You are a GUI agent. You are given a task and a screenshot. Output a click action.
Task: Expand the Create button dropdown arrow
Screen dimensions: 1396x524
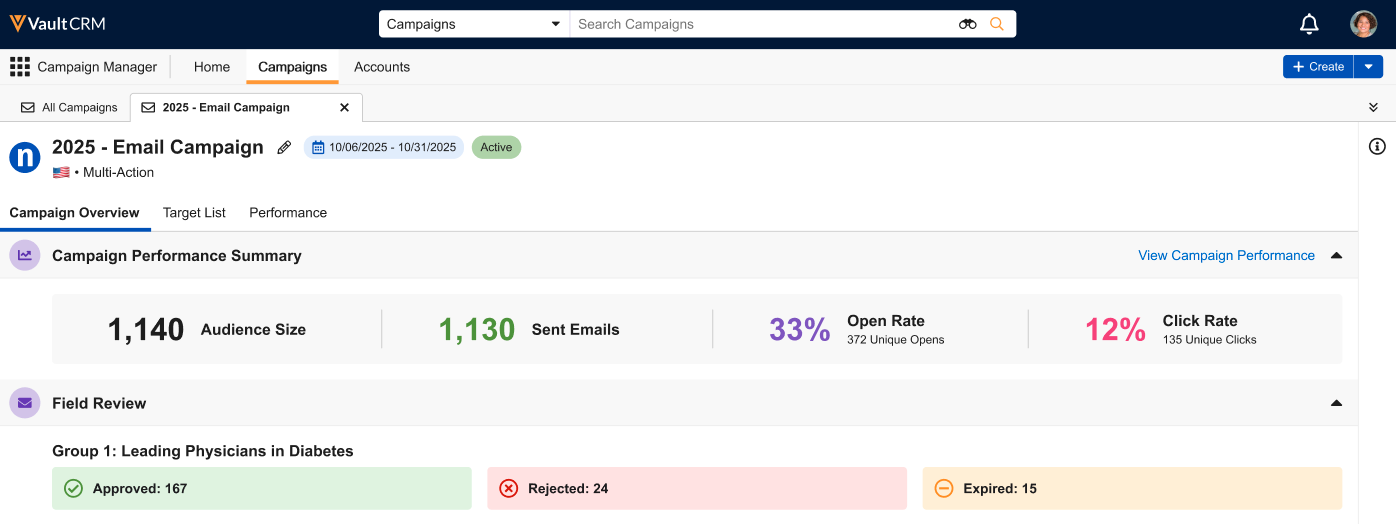click(x=1368, y=67)
